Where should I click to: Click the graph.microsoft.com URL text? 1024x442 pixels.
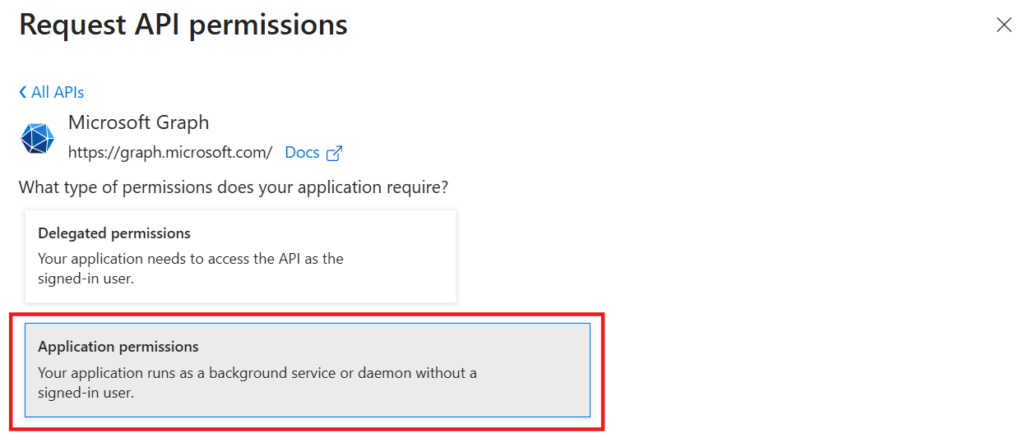170,153
